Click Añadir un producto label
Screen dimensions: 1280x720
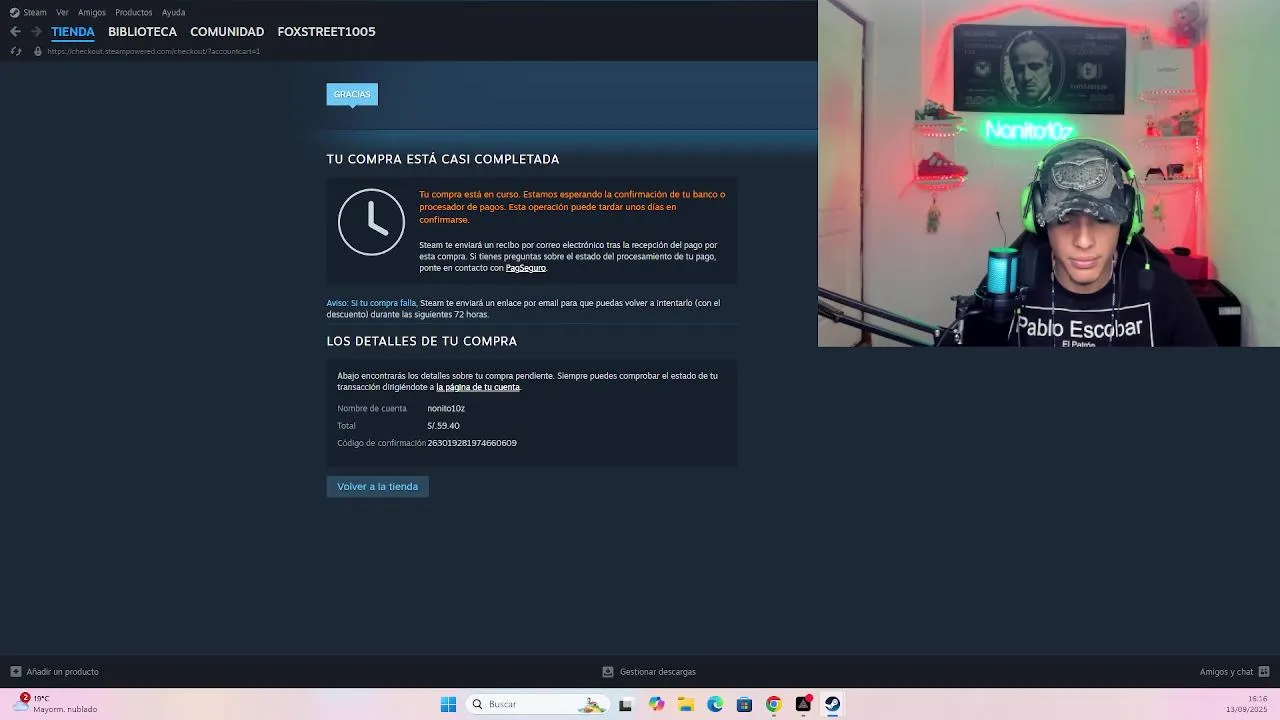click(62, 672)
